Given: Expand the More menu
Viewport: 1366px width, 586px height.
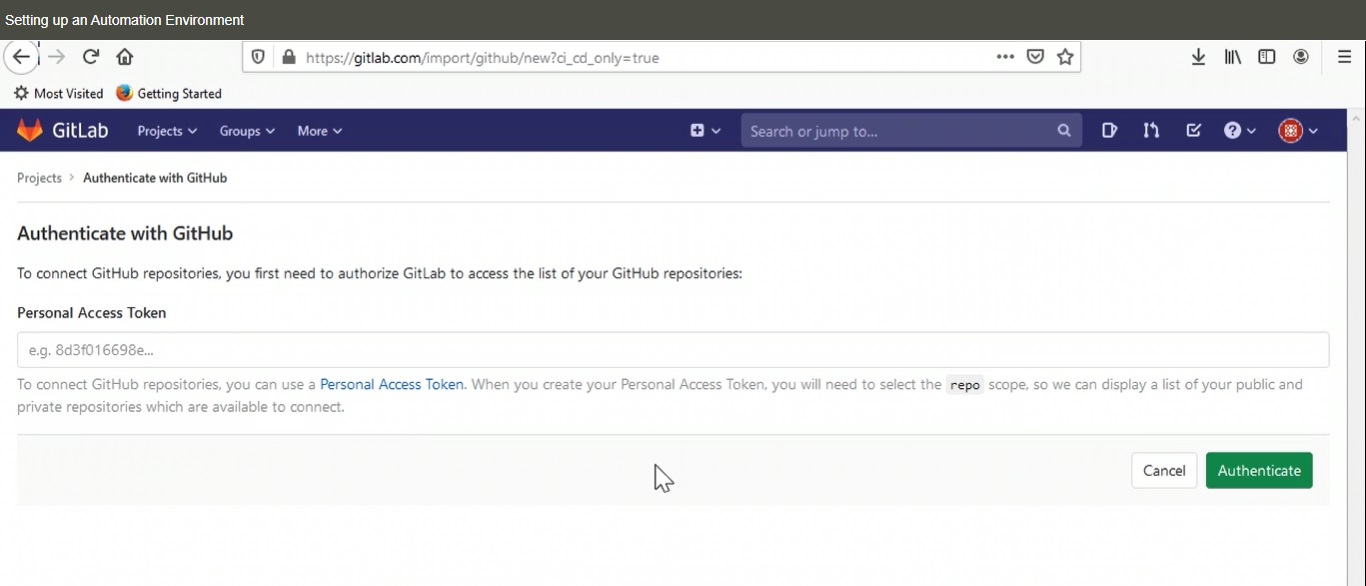Looking at the screenshot, I should (320, 131).
